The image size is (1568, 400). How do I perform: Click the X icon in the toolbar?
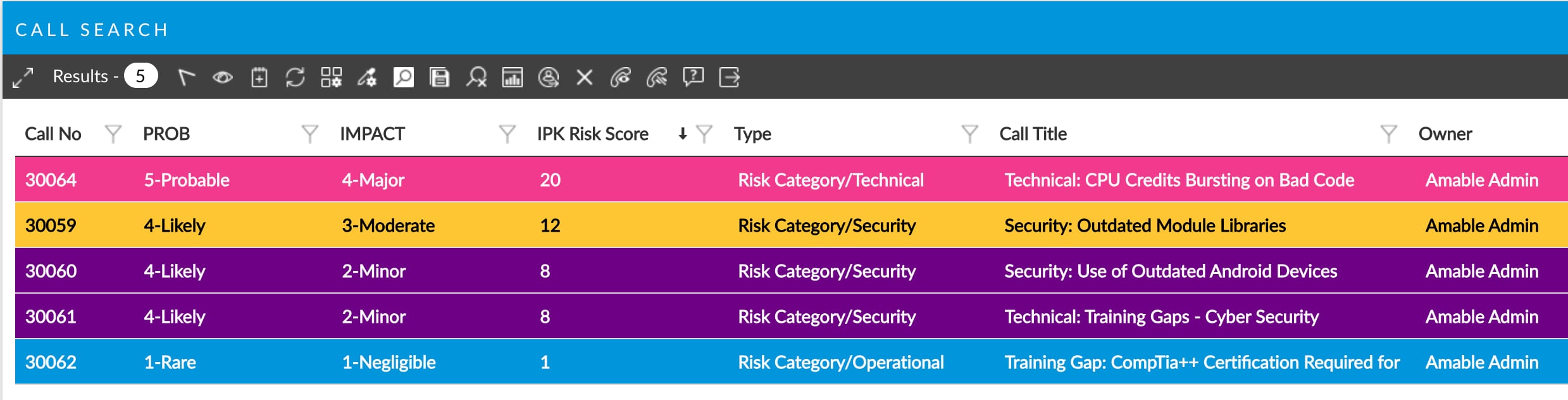pyautogui.click(x=585, y=77)
